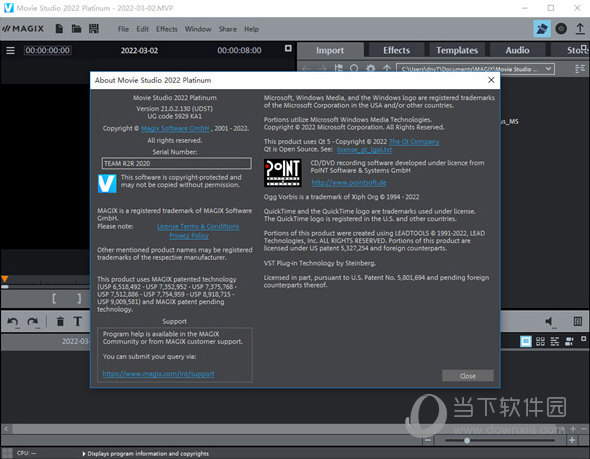Click the blue pen edit mode icon
Image resolution: width=590 pixels, height=459 pixels.
(x=542, y=29)
